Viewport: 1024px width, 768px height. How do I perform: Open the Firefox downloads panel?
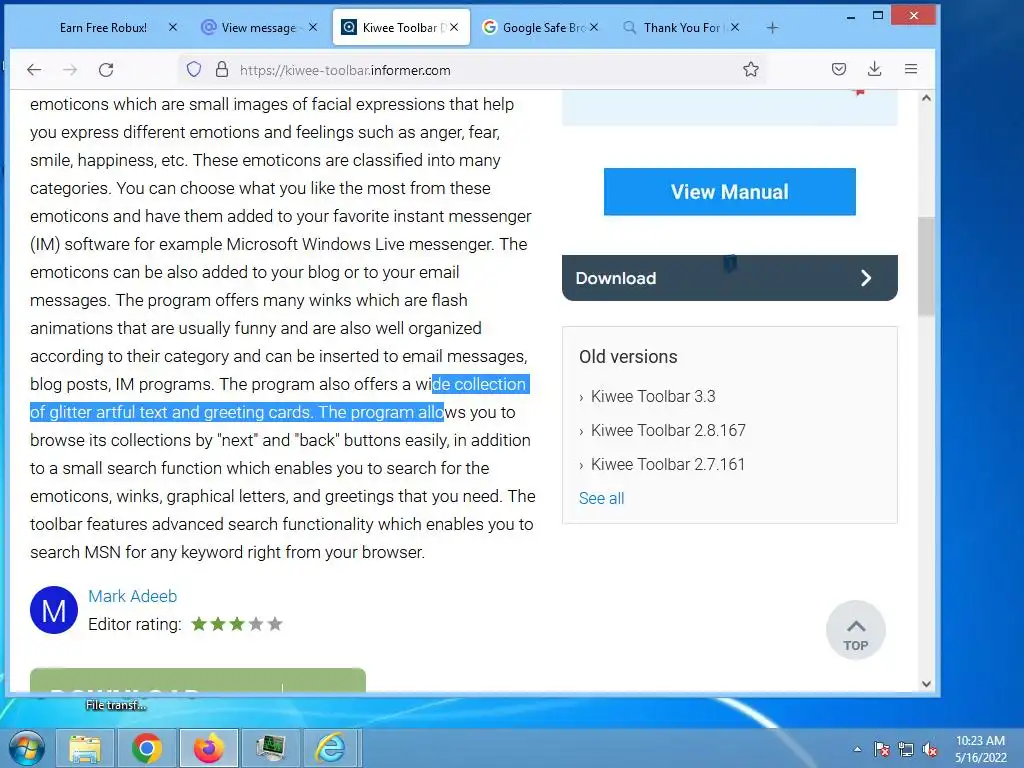874,69
